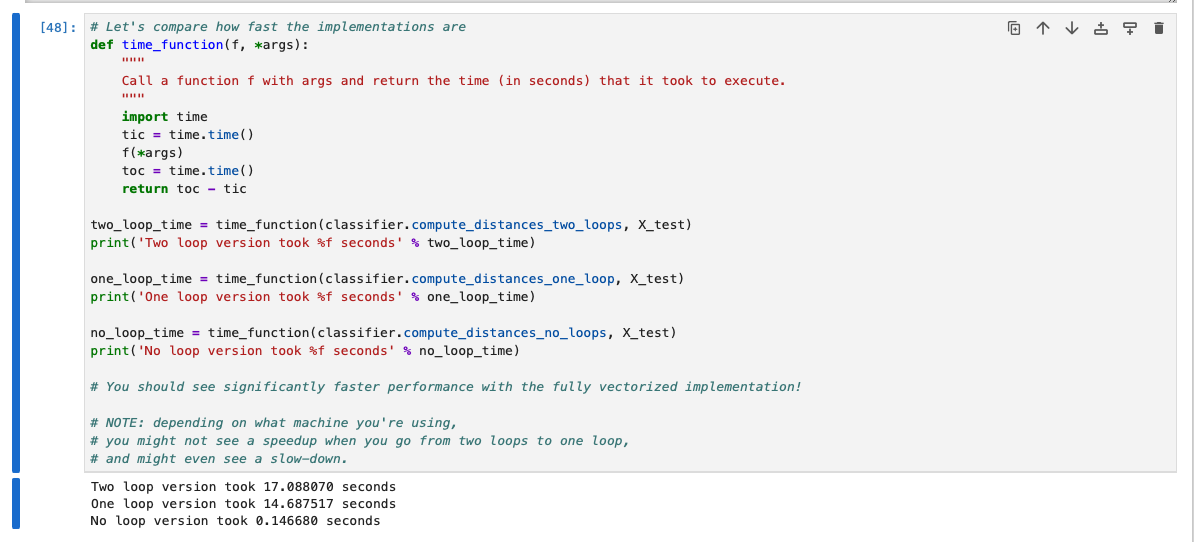
Task: Move the cell up with the arrow icon
Action: click(1042, 28)
